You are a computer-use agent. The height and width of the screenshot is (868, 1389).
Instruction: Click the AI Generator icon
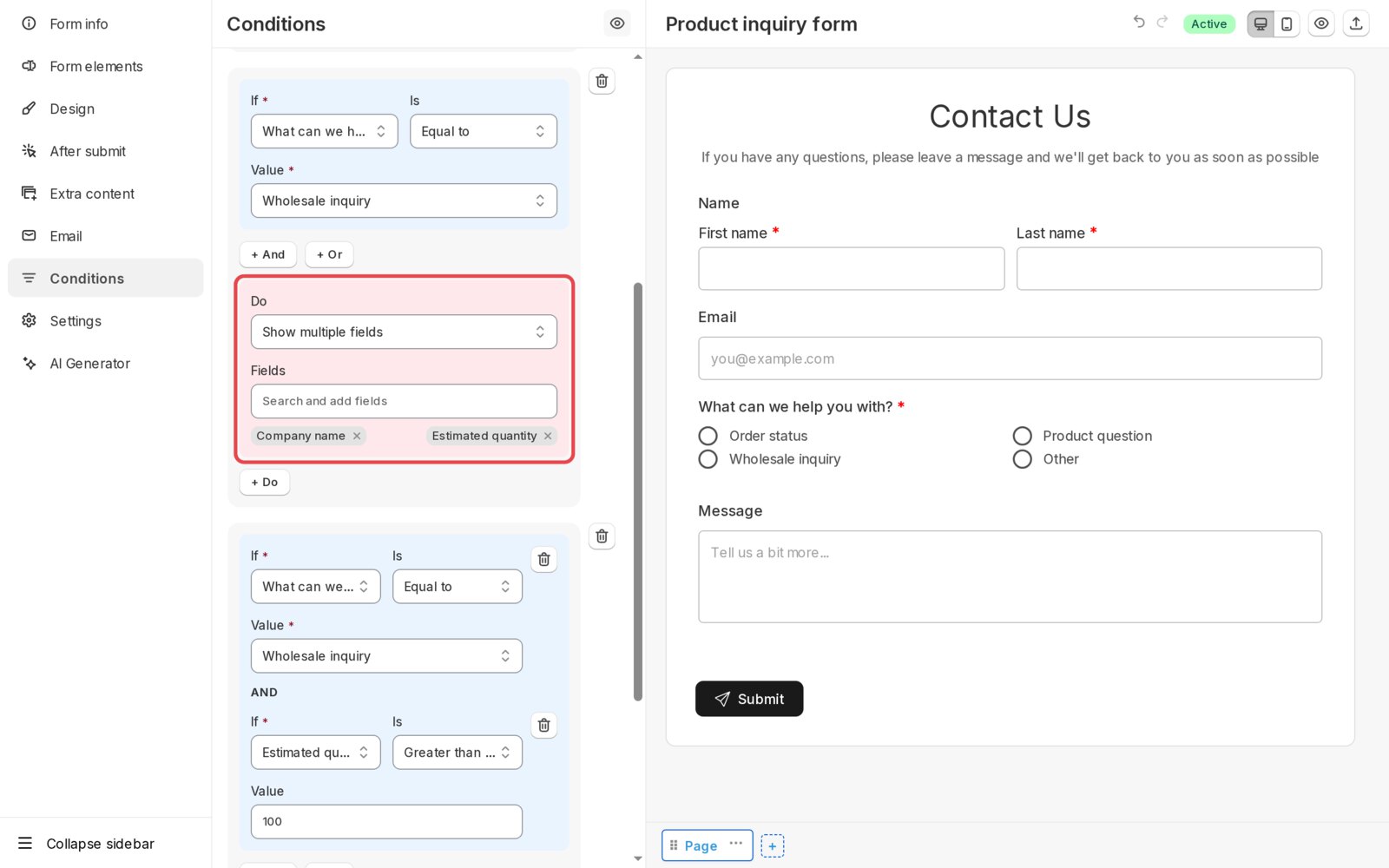[x=29, y=364]
